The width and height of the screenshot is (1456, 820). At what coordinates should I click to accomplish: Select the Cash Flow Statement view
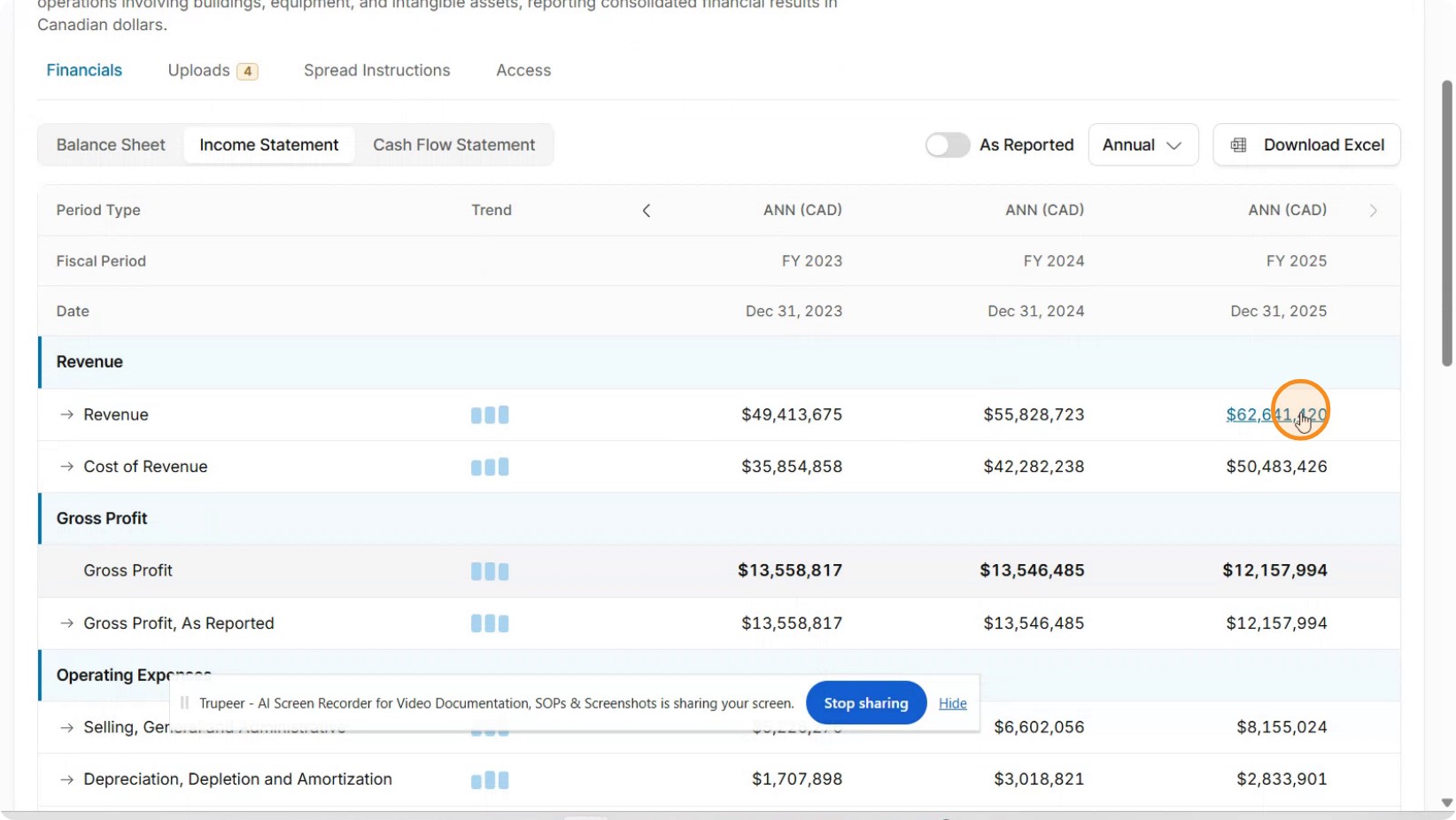click(x=454, y=145)
